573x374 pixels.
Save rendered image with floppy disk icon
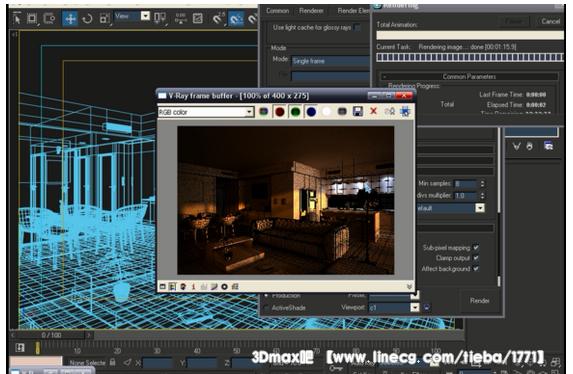(358, 112)
